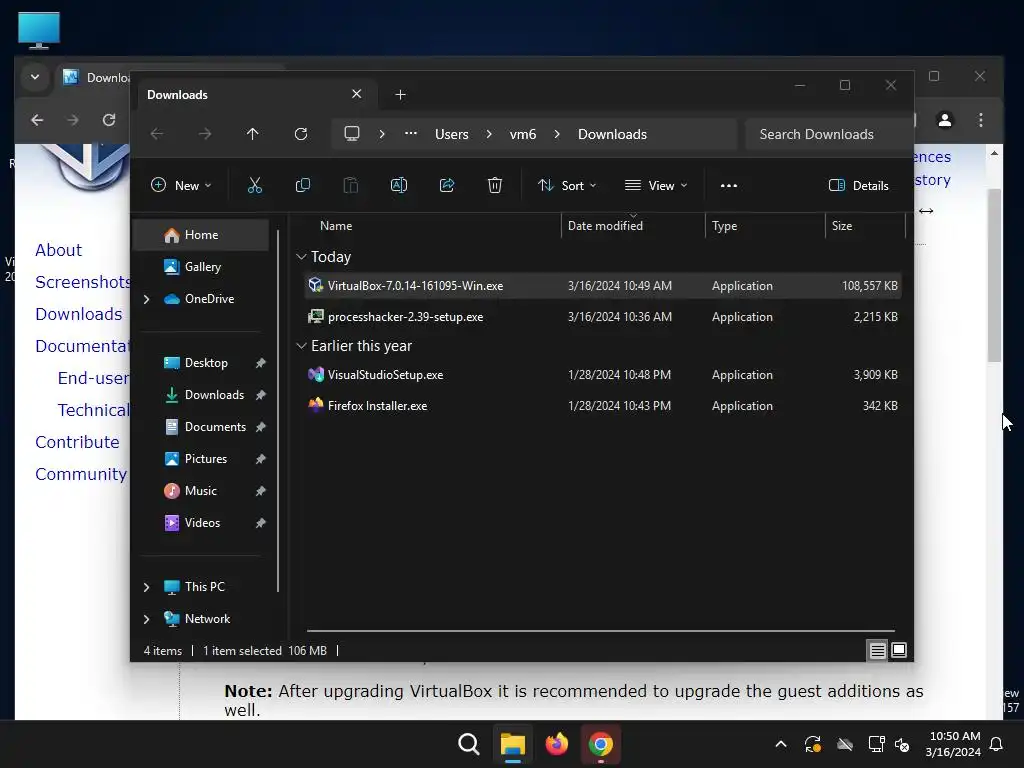
Task: Open Chrome tab search dropdown arrow
Action: point(35,77)
